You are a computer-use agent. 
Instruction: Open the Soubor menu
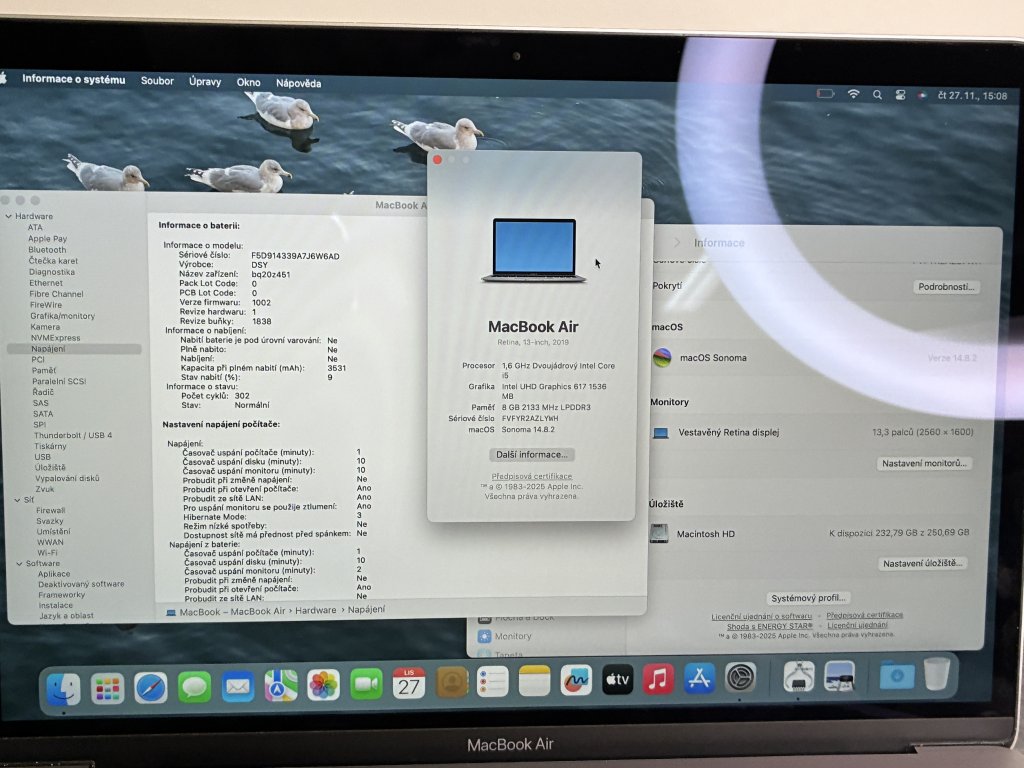(x=157, y=81)
